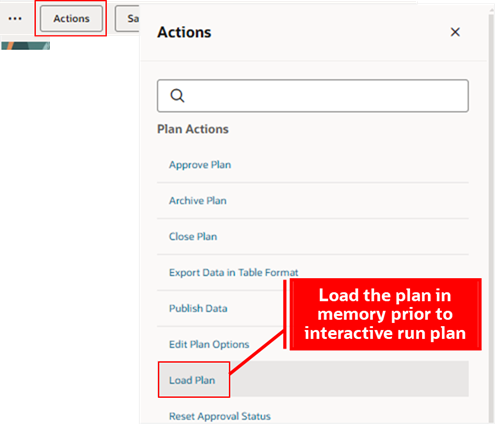Close the Actions panel with X
The height and width of the screenshot is (424, 495).
click(455, 32)
